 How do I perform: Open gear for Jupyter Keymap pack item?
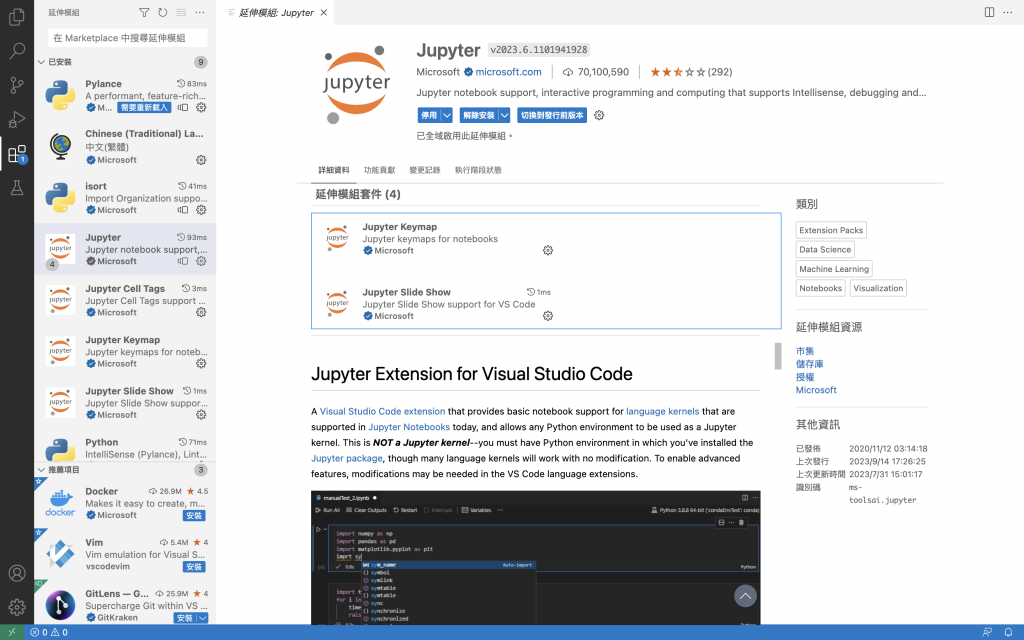tap(548, 250)
